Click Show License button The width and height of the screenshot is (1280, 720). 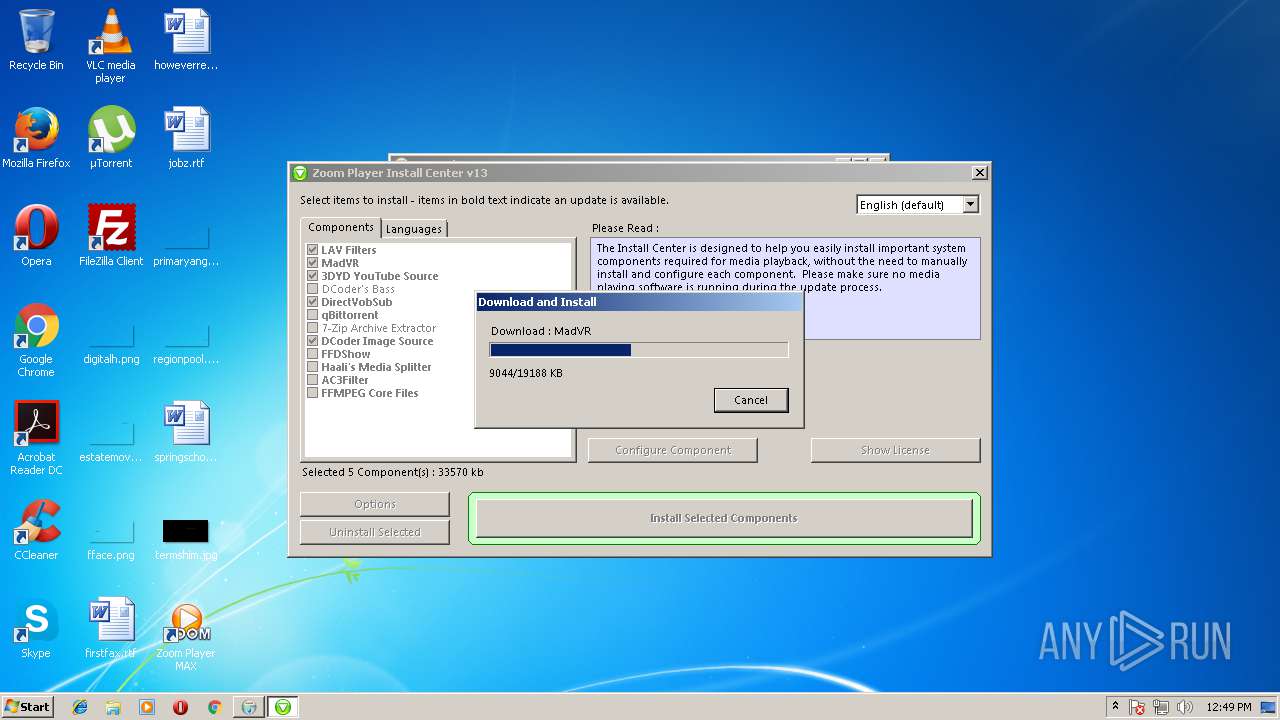[895, 450]
